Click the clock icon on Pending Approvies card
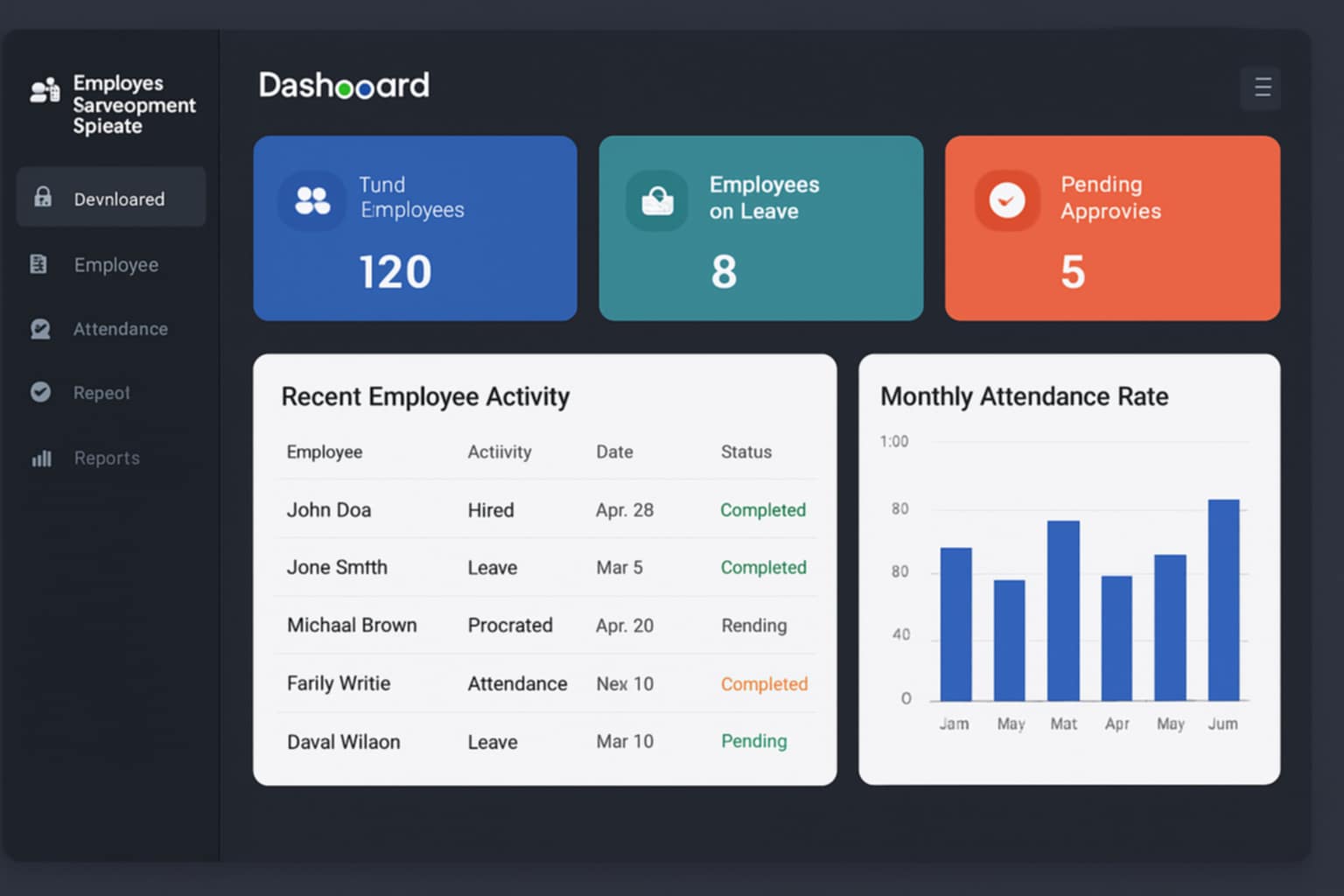Image resolution: width=1344 pixels, height=896 pixels. (1006, 200)
